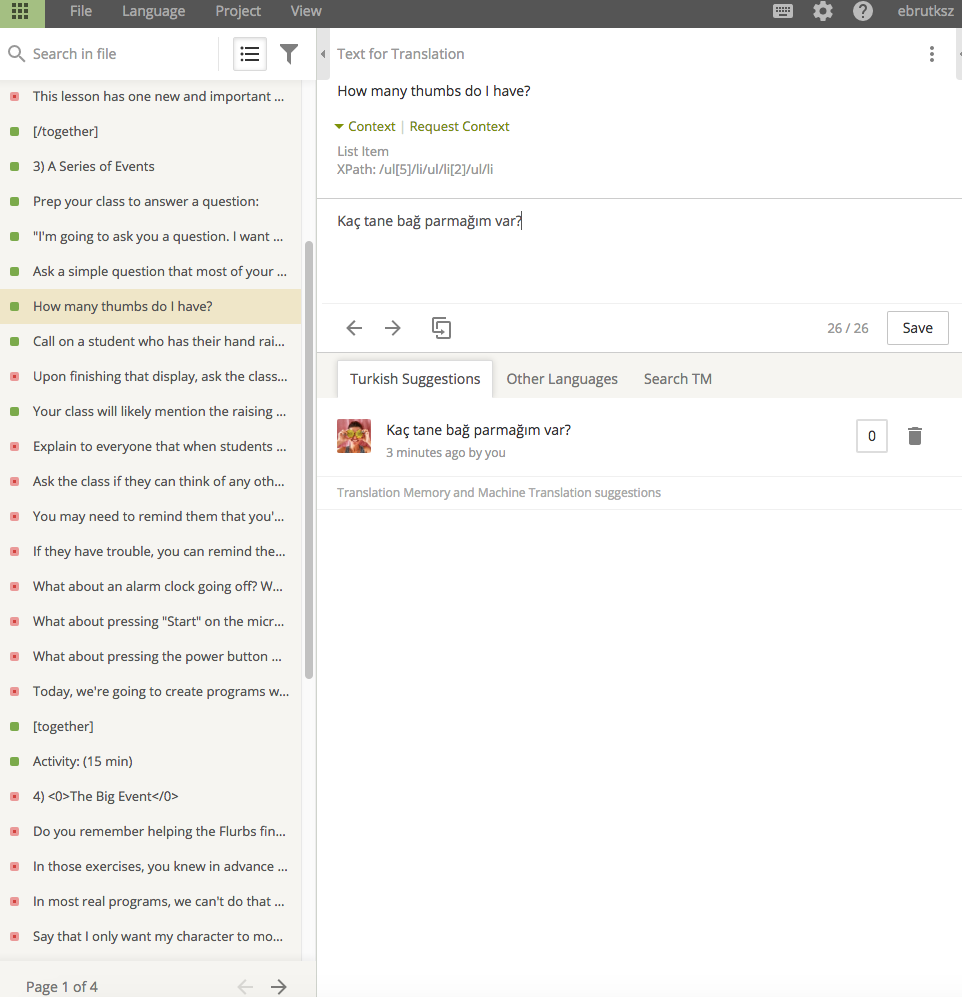Image resolution: width=962 pixels, height=997 pixels.
Task: Select string 'This lesson has one new and important'
Action: (151, 97)
